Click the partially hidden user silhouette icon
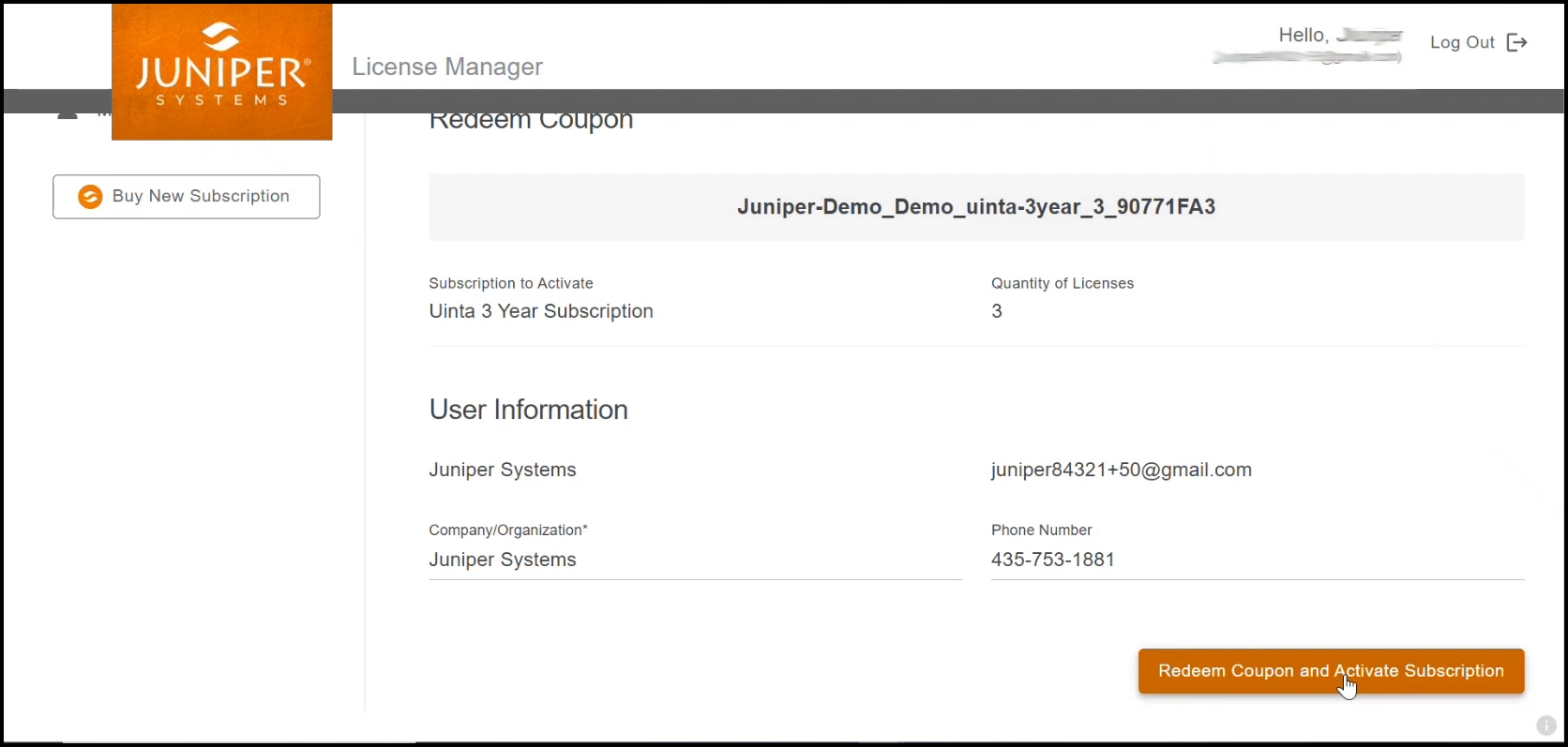Screen dimensions: 1568x747 (x=68, y=116)
